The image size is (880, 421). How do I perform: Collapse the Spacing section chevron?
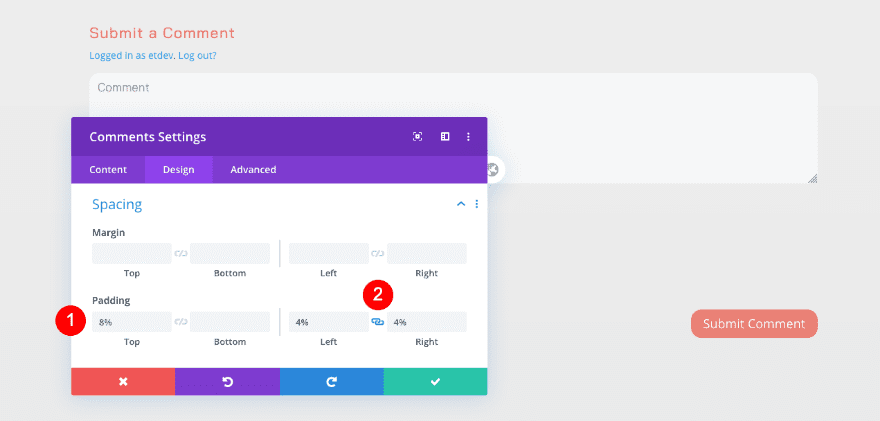tap(461, 204)
